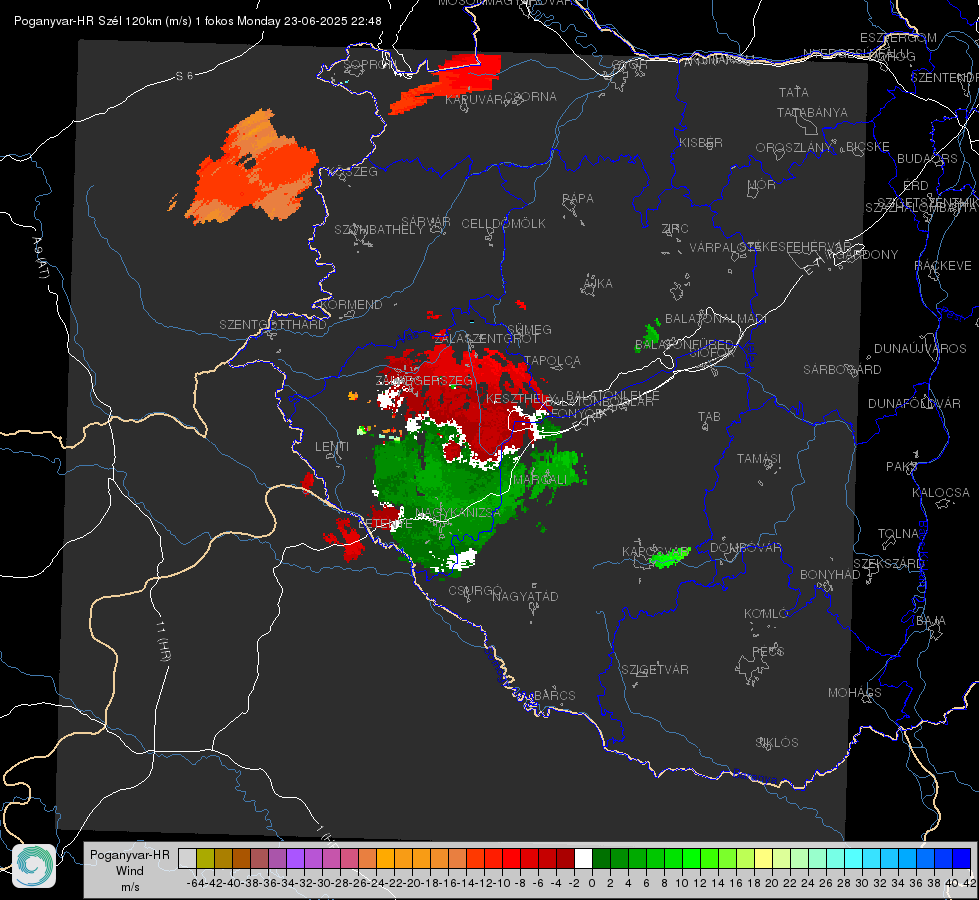This screenshot has width=979, height=900.
Task: Click the CELLDOMOLK city label
Action: (x=503, y=224)
